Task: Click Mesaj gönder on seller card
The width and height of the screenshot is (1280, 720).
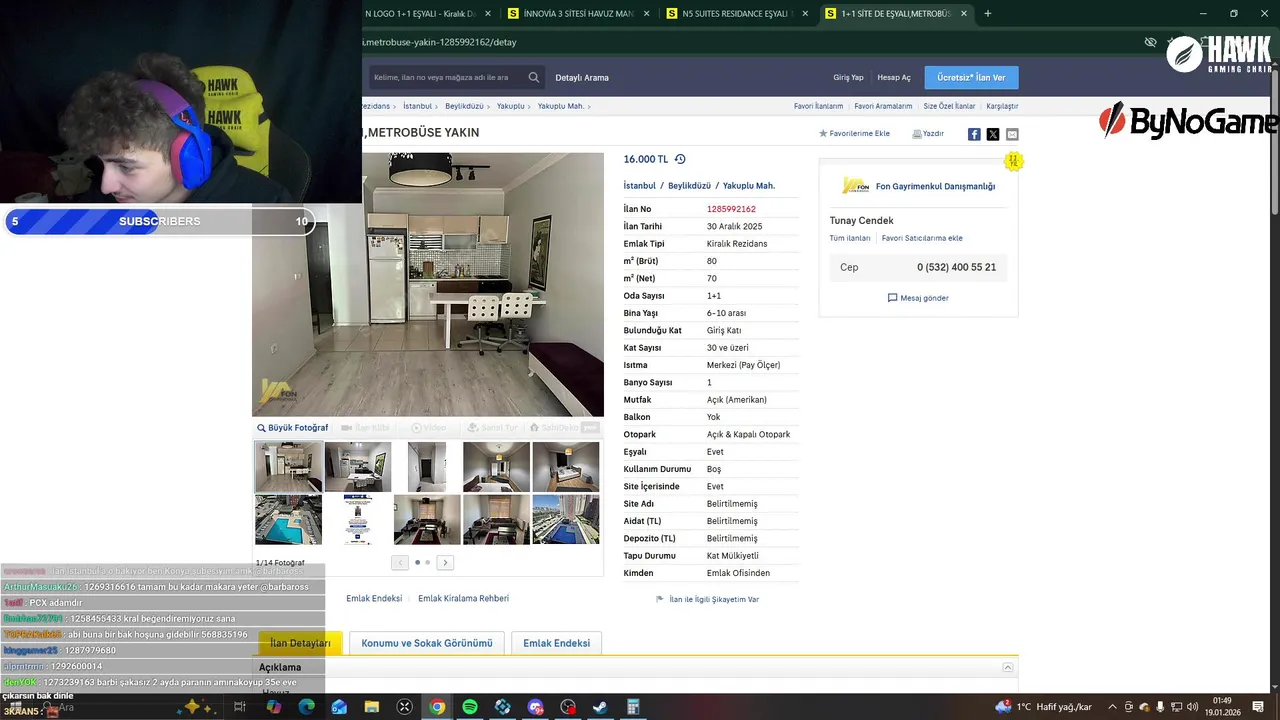Action: (x=918, y=298)
